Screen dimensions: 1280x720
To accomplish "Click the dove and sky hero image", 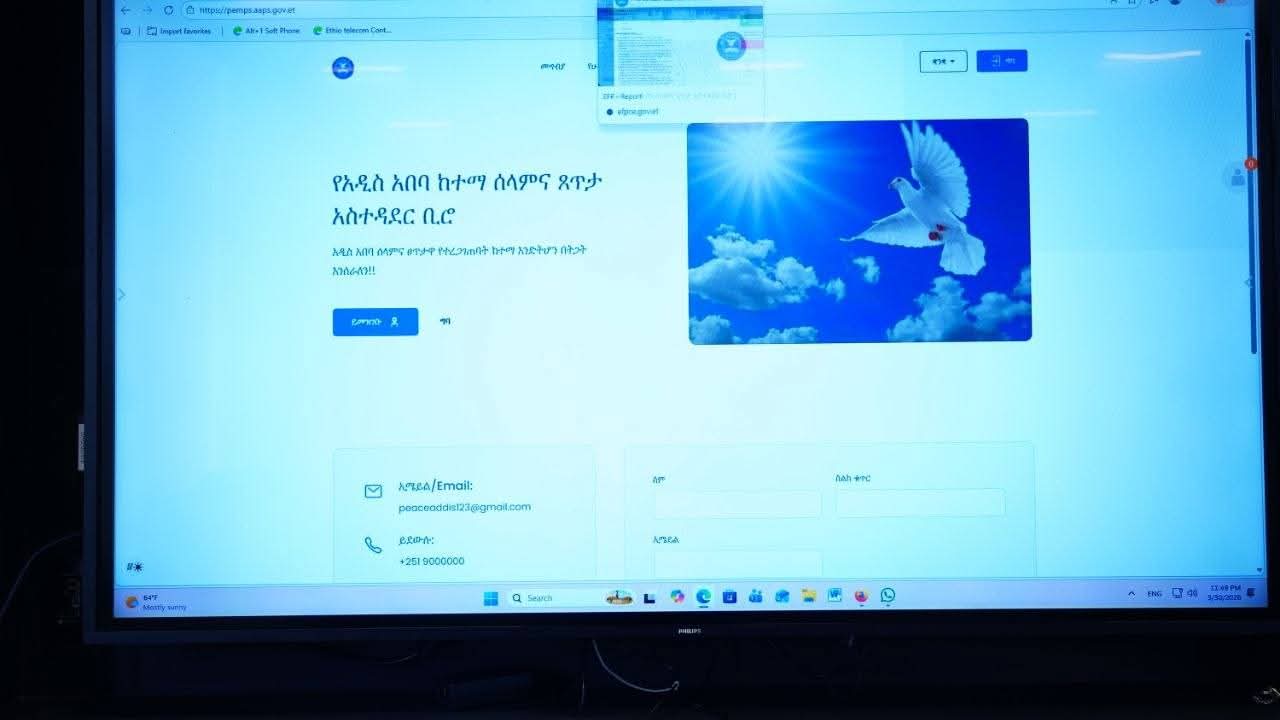I will (x=859, y=231).
